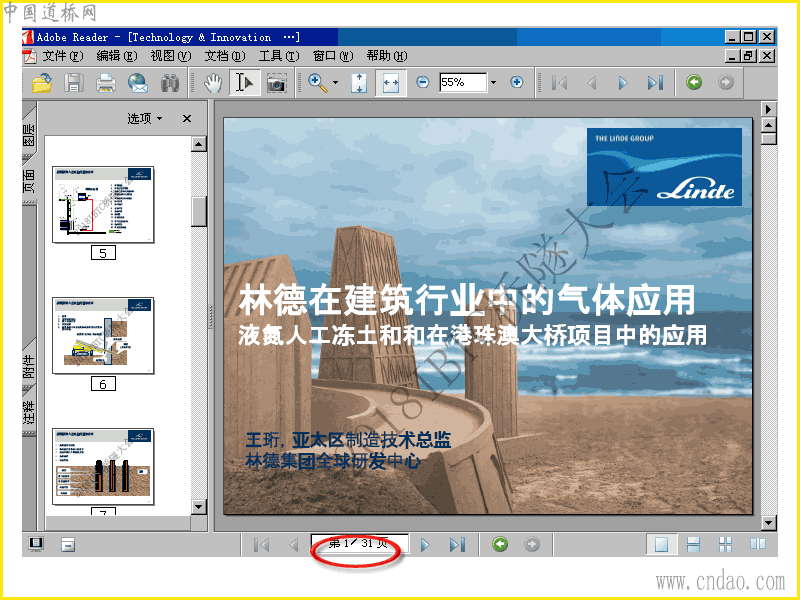Select page 7 thumbnail
This screenshot has height=600, width=800.
point(103,467)
